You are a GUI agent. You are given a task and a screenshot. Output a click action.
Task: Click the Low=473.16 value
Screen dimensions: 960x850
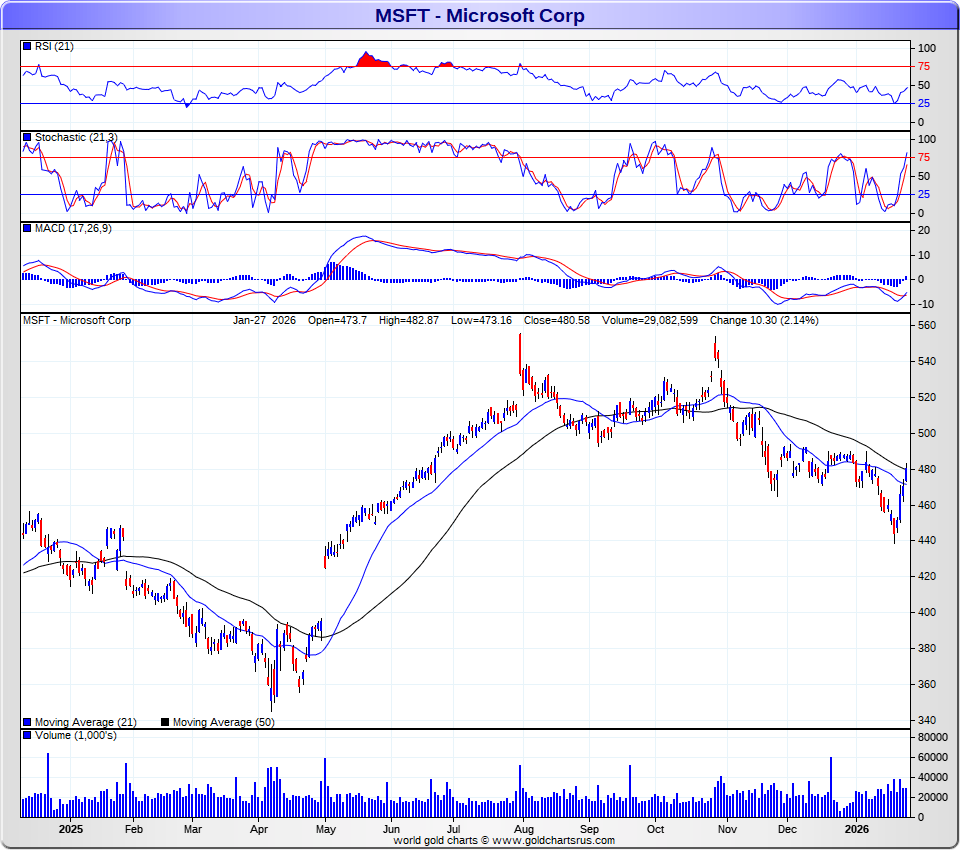point(481,320)
